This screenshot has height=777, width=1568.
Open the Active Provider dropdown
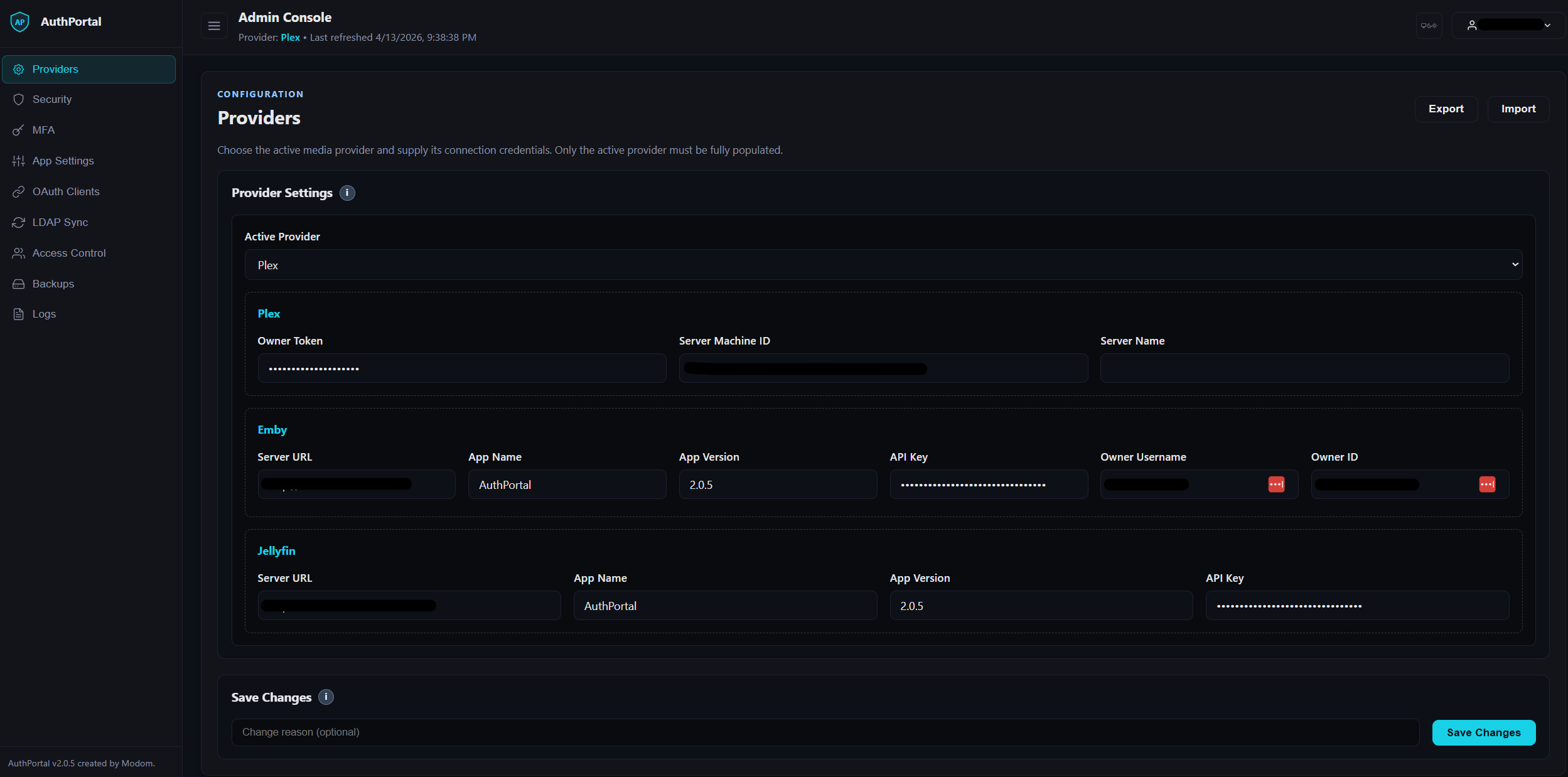point(883,265)
